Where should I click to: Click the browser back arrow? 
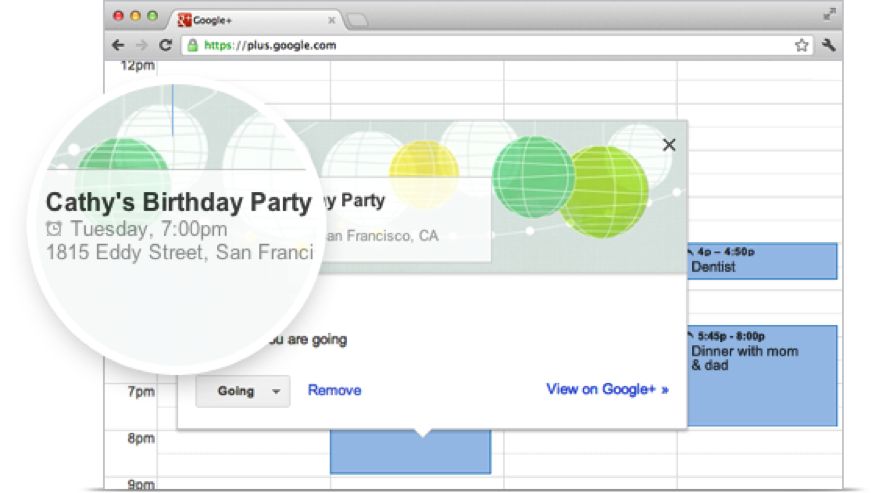click(118, 45)
